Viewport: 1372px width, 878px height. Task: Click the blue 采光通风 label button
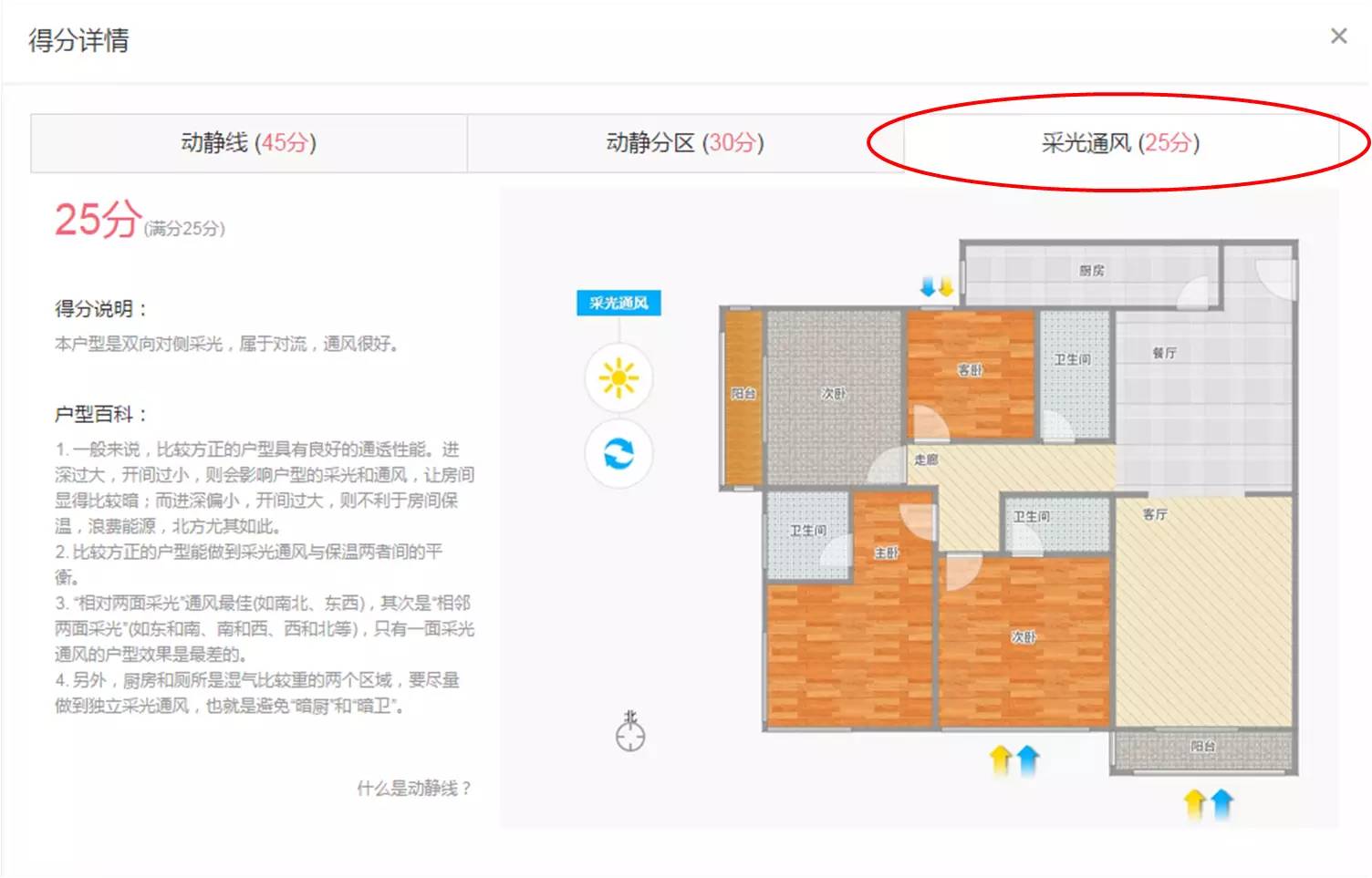618,303
